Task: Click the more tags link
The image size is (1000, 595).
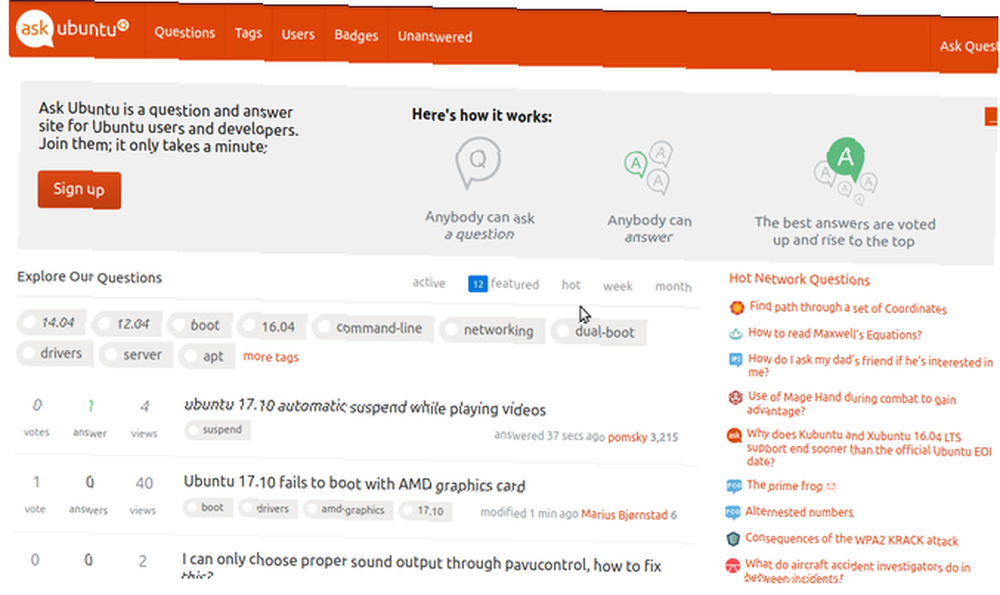Action: coord(270,356)
